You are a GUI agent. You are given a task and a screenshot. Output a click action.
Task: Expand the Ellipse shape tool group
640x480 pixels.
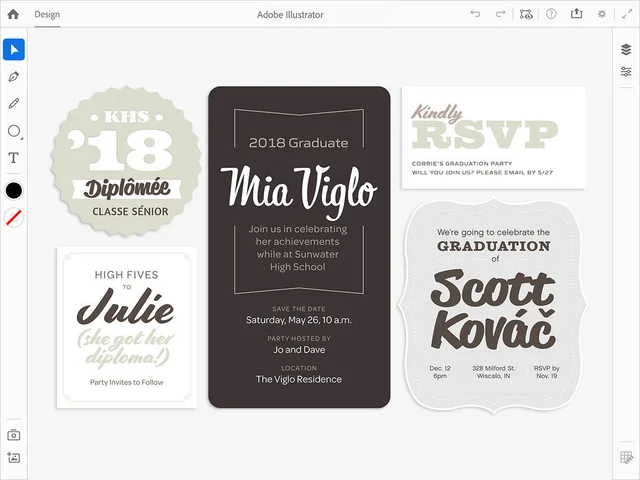coord(14,131)
